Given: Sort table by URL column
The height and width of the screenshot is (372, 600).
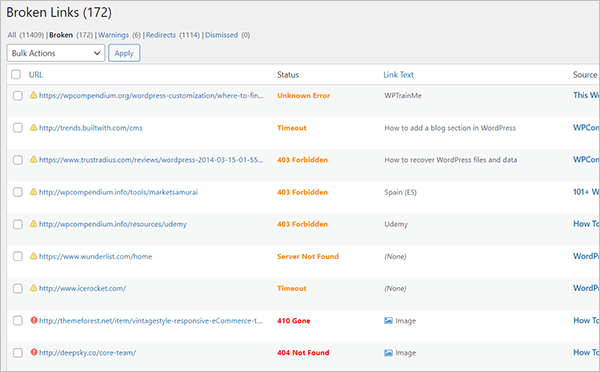Looking at the screenshot, I should pos(36,75).
